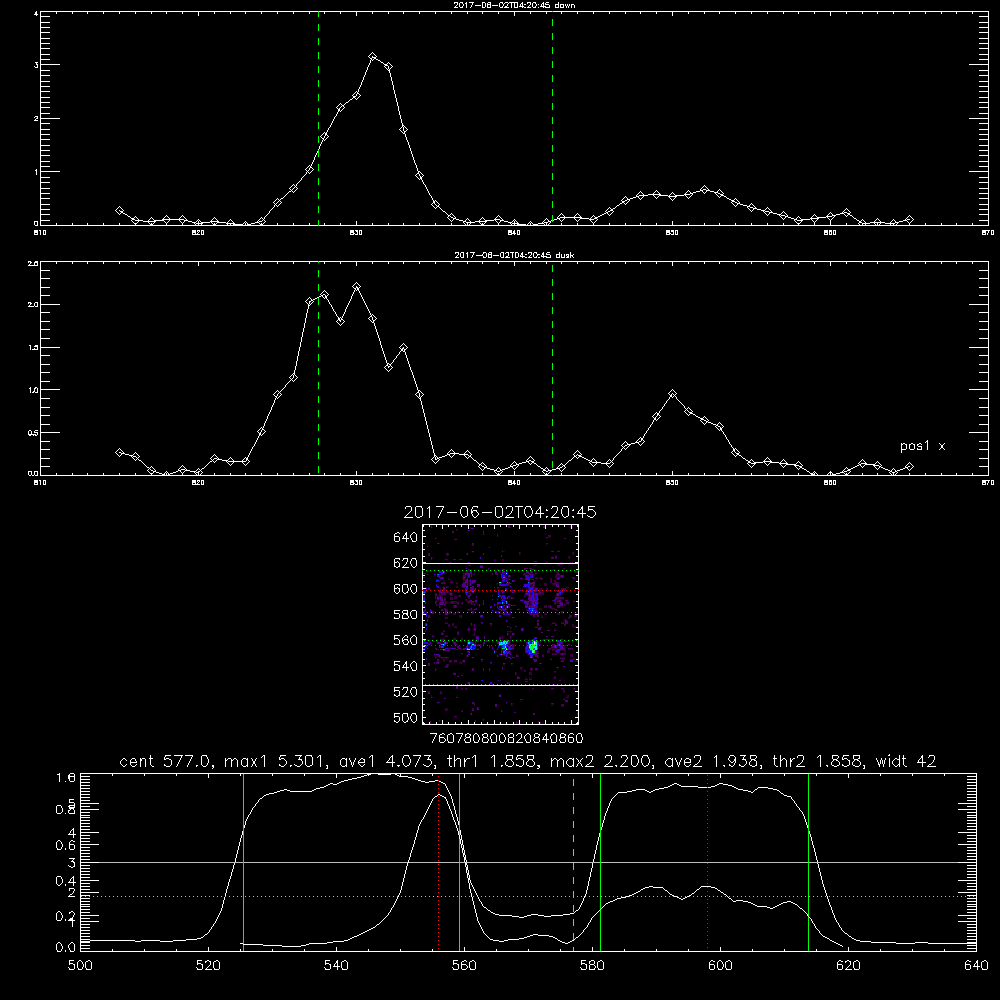
Task: Click the rightmost green solid line in bottom plot
Action: 808,862
